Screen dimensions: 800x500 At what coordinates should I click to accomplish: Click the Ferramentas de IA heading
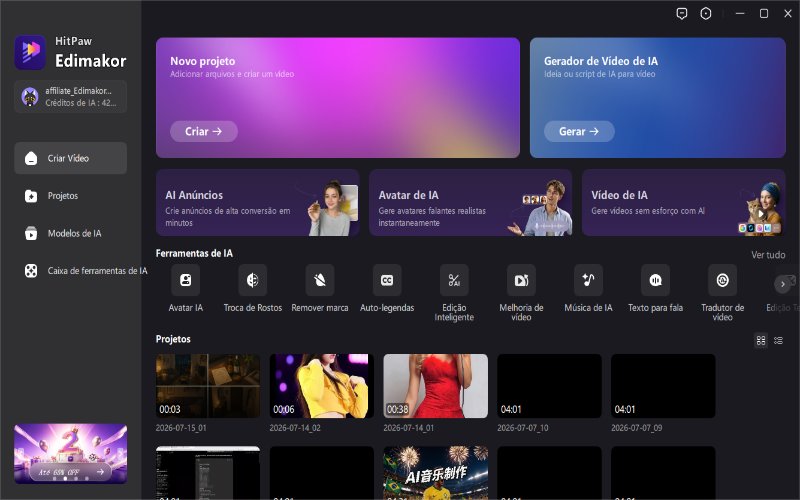click(x=194, y=253)
